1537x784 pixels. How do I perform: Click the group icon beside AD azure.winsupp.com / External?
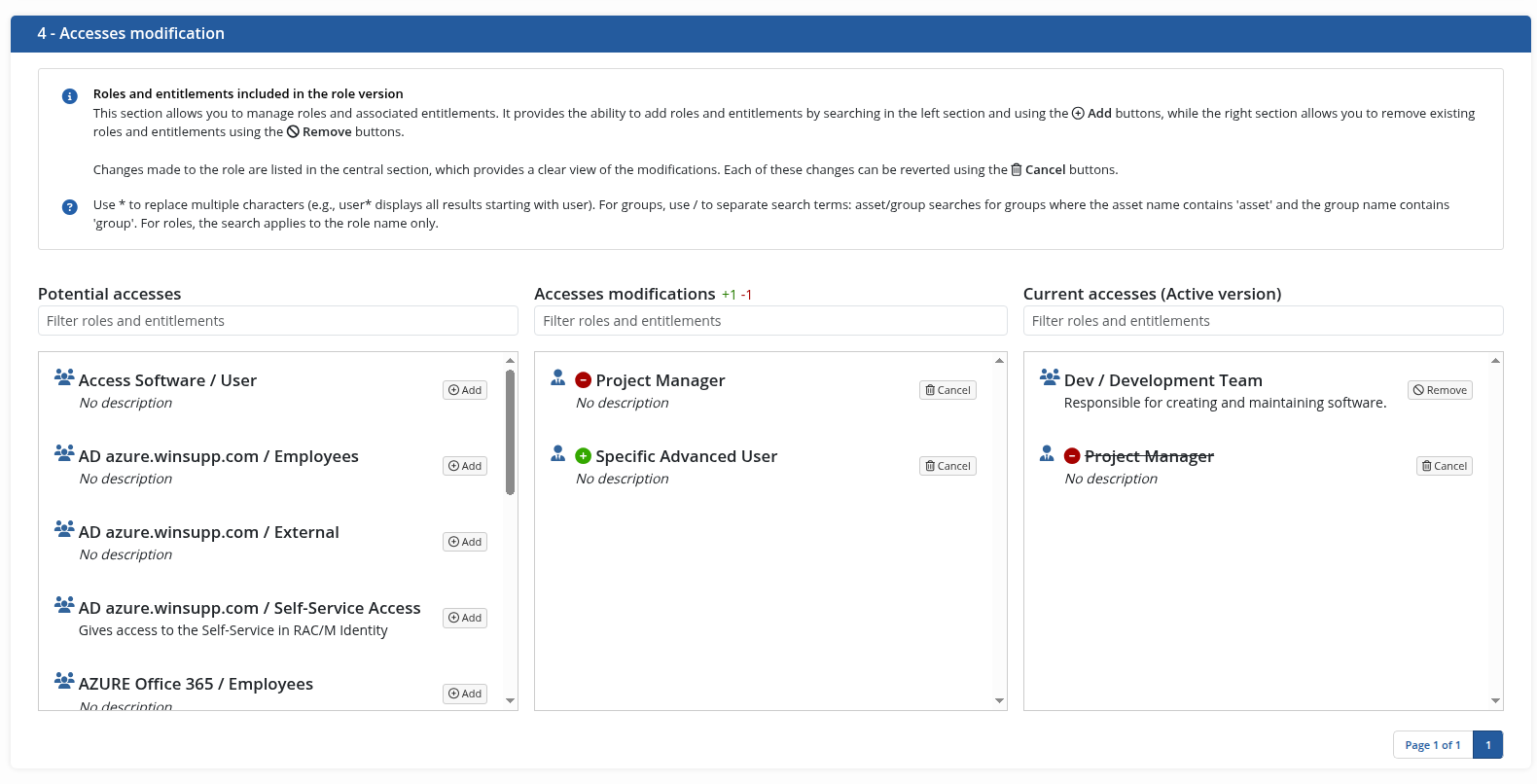64,528
